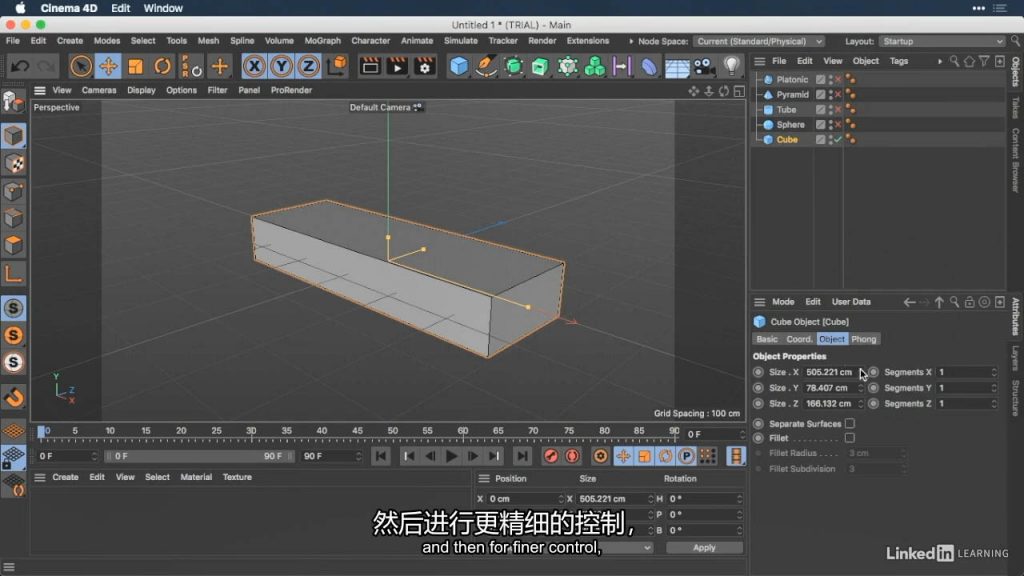The height and width of the screenshot is (576, 1024).
Task: Open the viewport ProRender menu
Action: 291,90
